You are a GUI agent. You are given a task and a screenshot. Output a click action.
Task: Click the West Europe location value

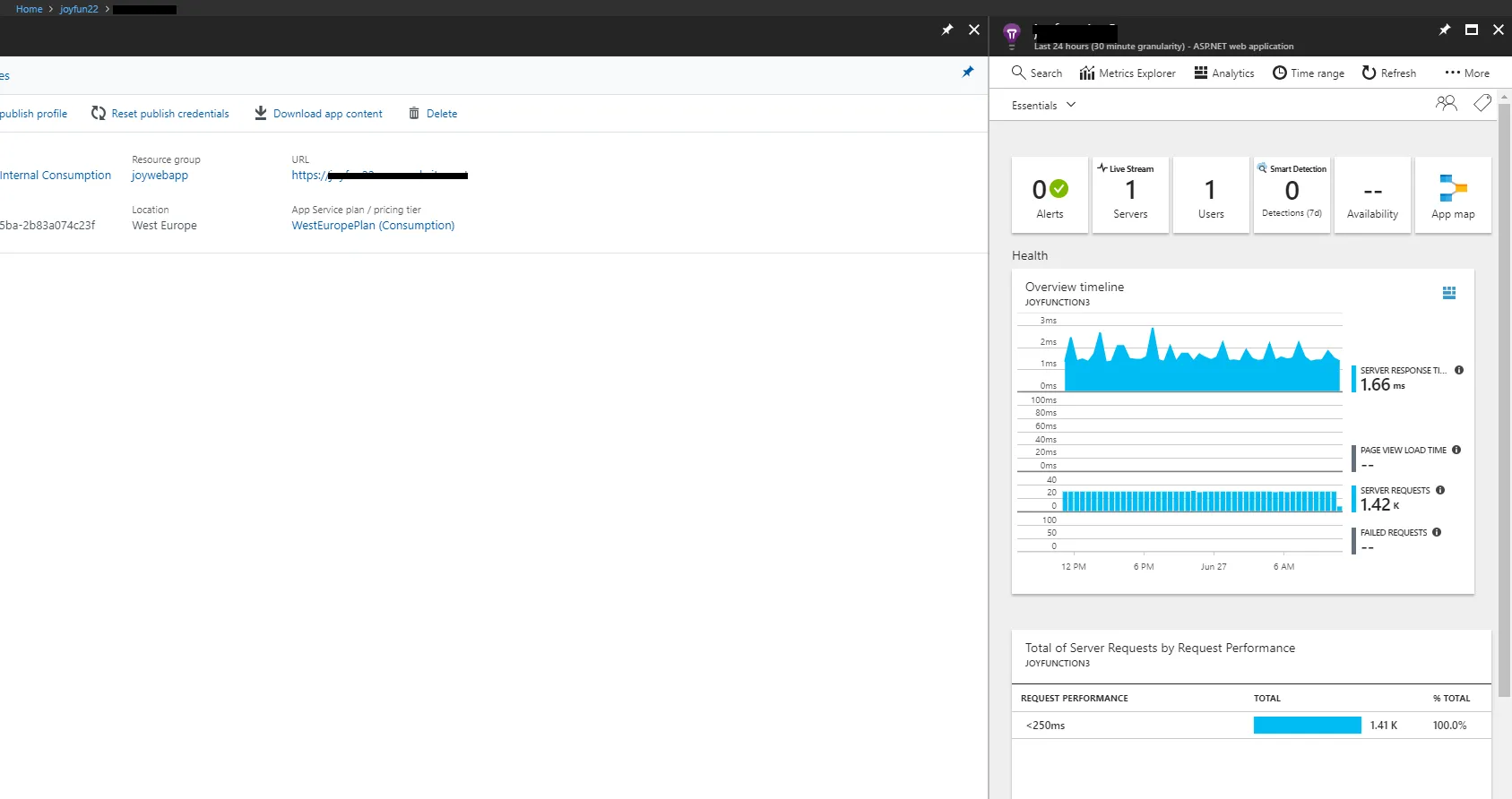point(164,226)
